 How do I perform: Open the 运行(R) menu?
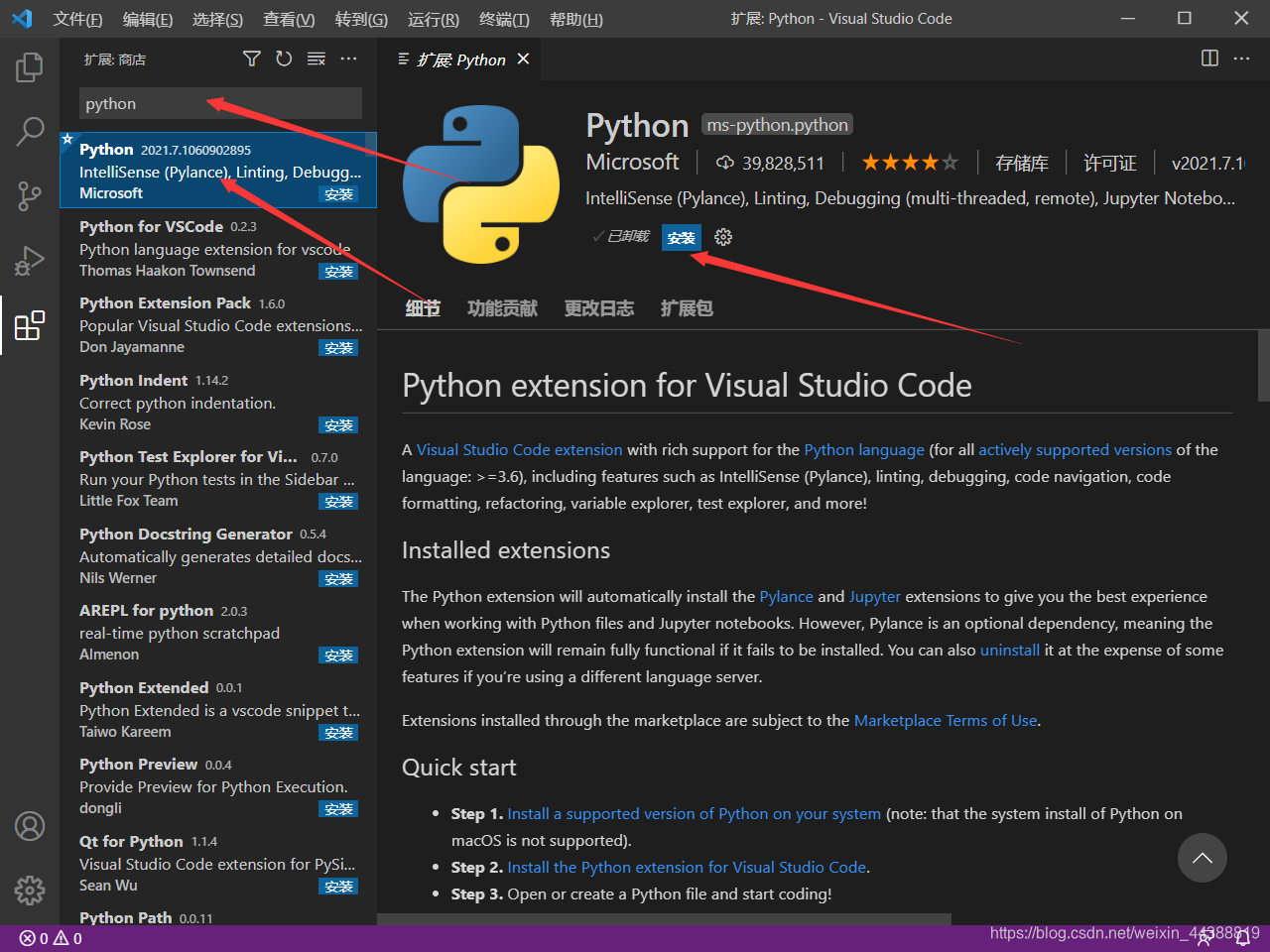point(433,19)
